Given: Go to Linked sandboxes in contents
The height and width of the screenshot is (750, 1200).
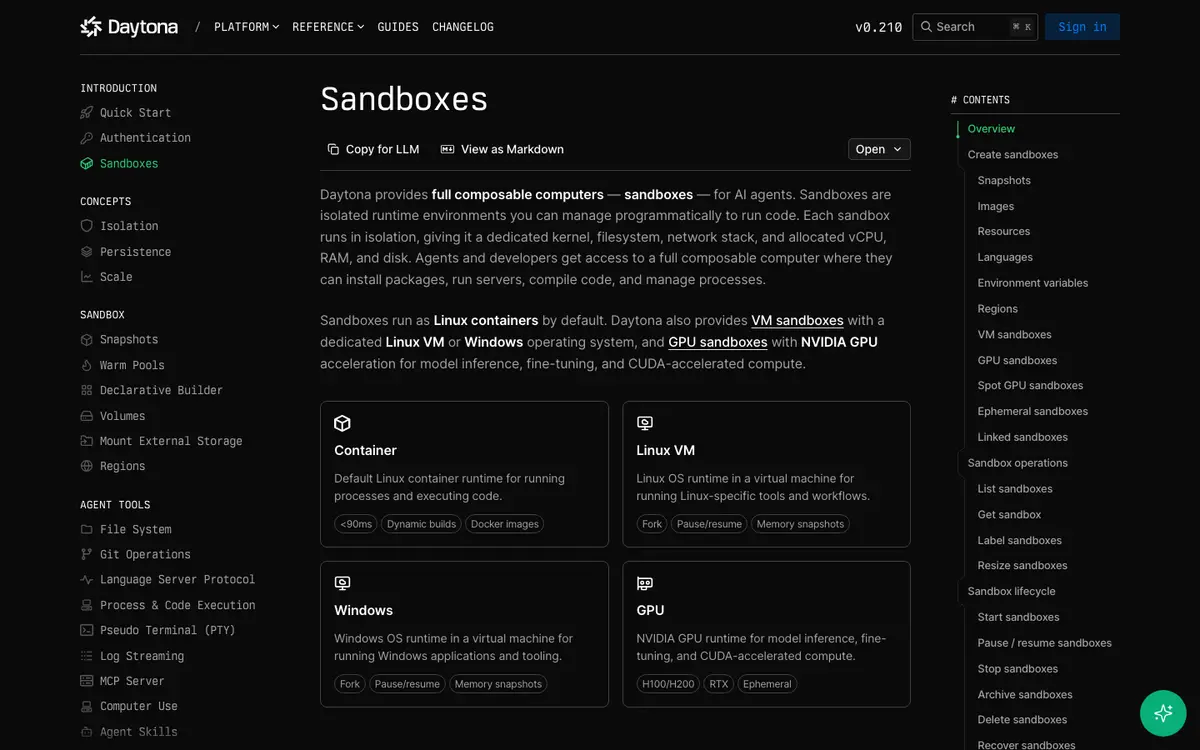Looking at the screenshot, I should point(1022,437).
